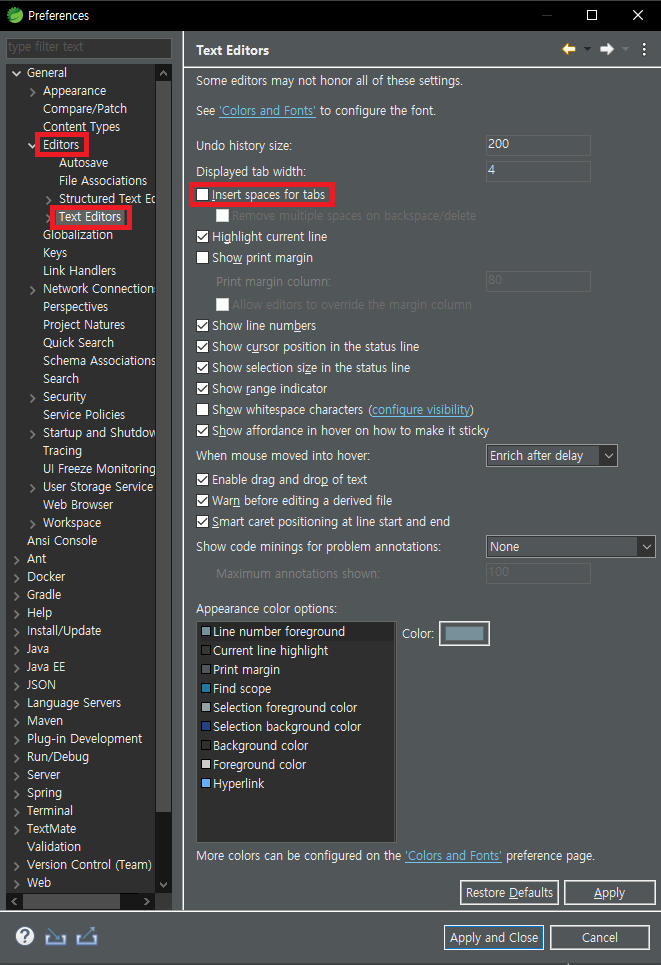Select Ansi Console preference page

(62, 540)
